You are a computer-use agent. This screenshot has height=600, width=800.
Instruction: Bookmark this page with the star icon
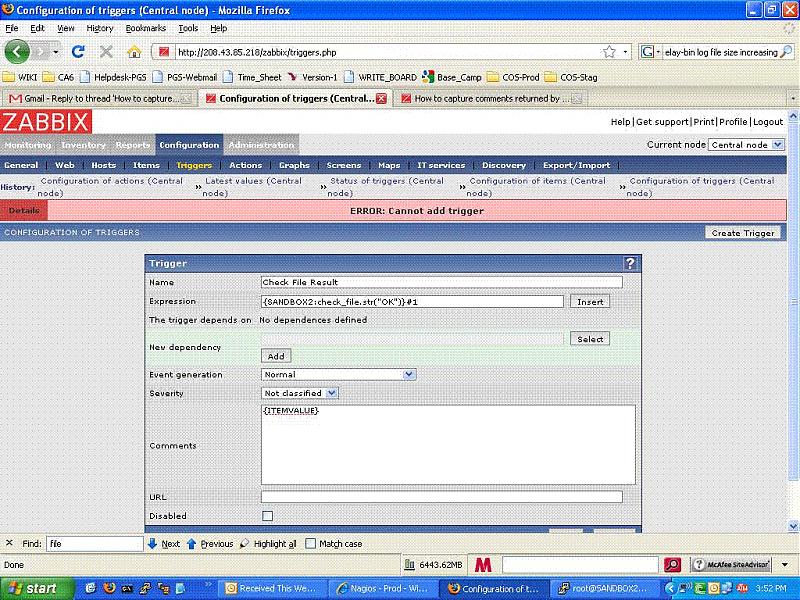(609, 51)
